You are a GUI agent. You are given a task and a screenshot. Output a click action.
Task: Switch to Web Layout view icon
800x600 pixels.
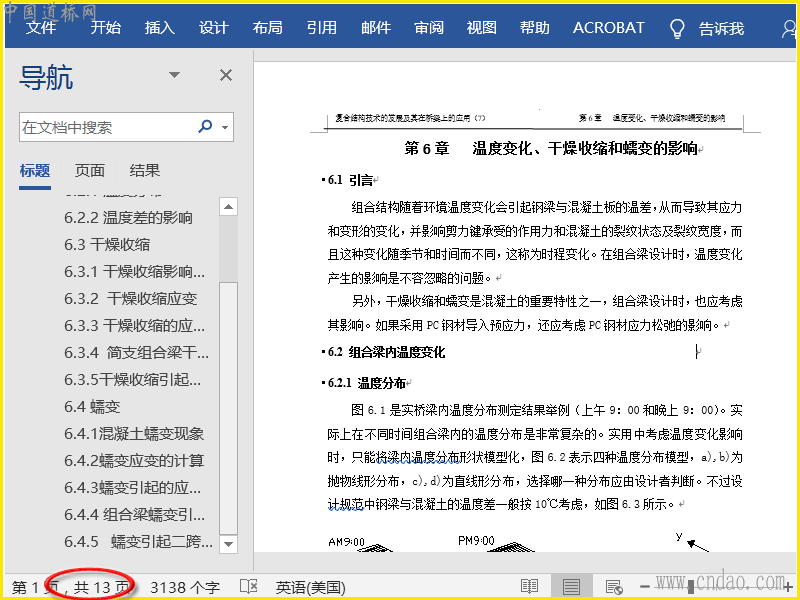point(614,587)
